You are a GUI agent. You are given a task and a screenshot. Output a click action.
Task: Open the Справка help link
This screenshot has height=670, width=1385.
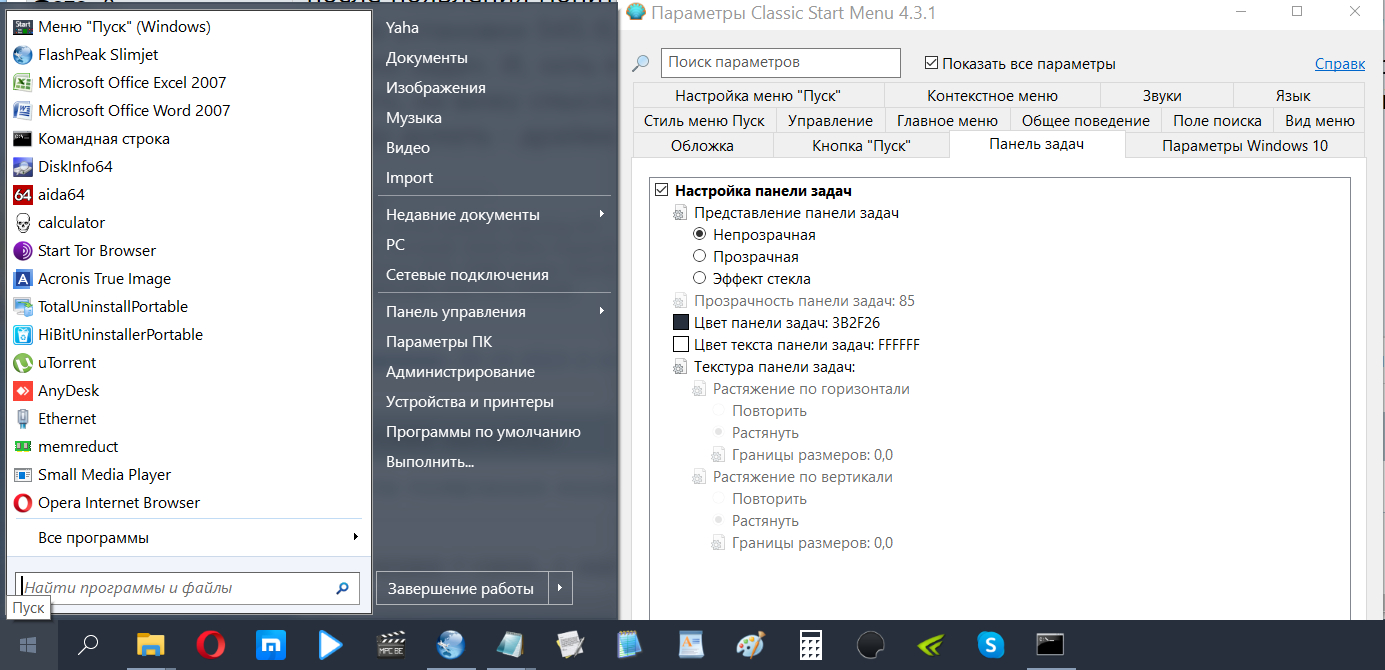pos(1340,63)
